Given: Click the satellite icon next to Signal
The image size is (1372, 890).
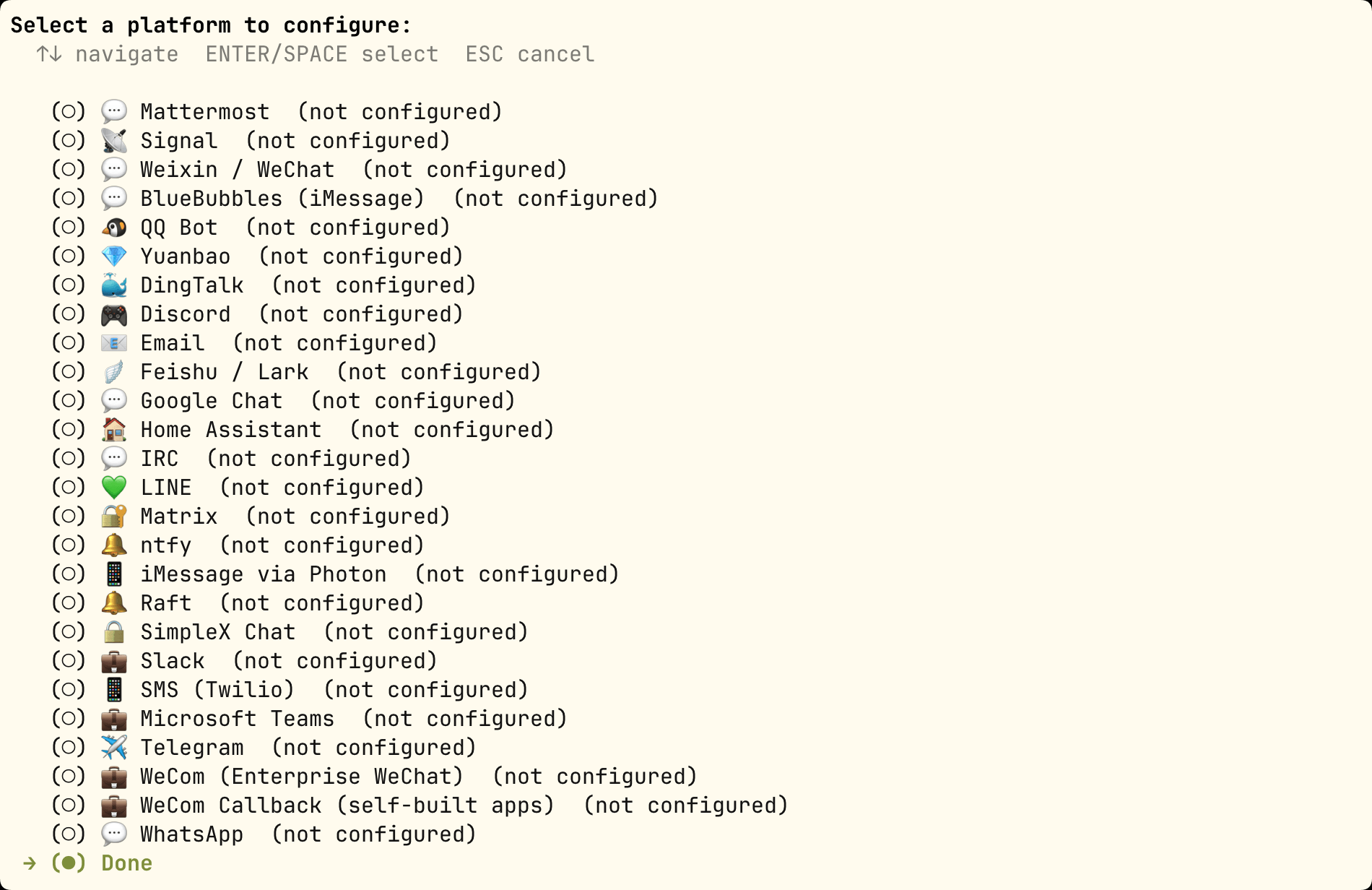Looking at the screenshot, I should pyautogui.click(x=114, y=141).
